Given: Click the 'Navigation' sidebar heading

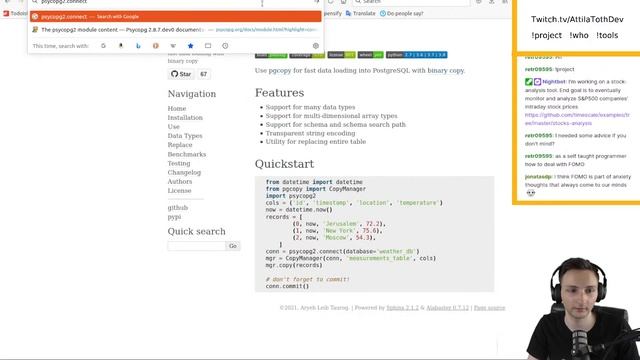Looking at the screenshot, I should click(192, 94).
